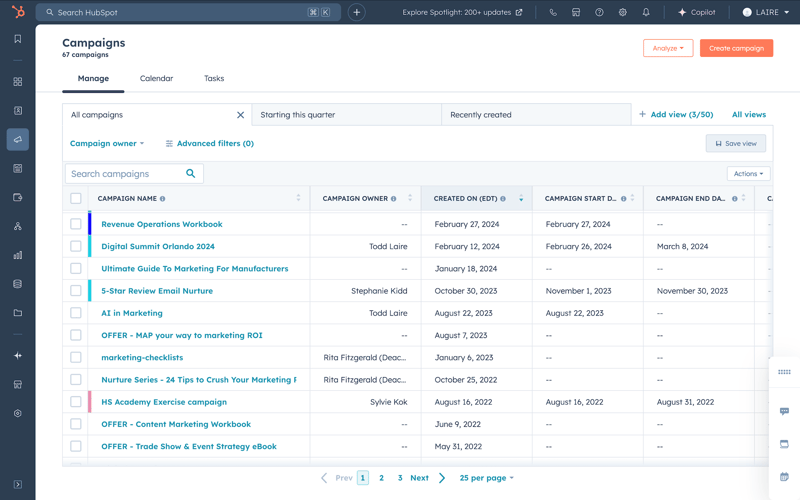The height and width of the screenshot is (500, 800).
Task: Open the notifications bell icon
Action: pos(646,12)
